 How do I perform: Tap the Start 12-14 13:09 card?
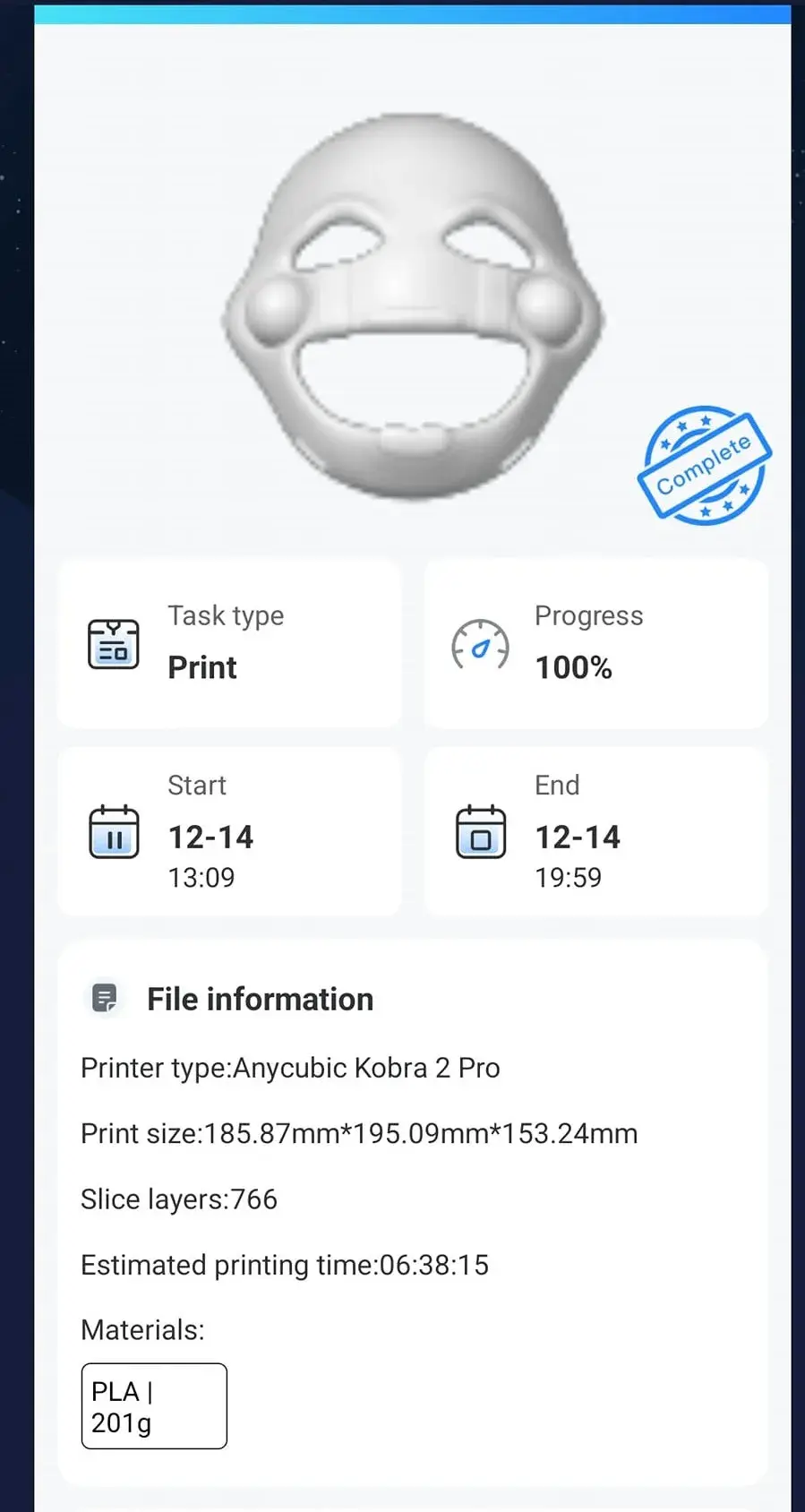(229, 831)
